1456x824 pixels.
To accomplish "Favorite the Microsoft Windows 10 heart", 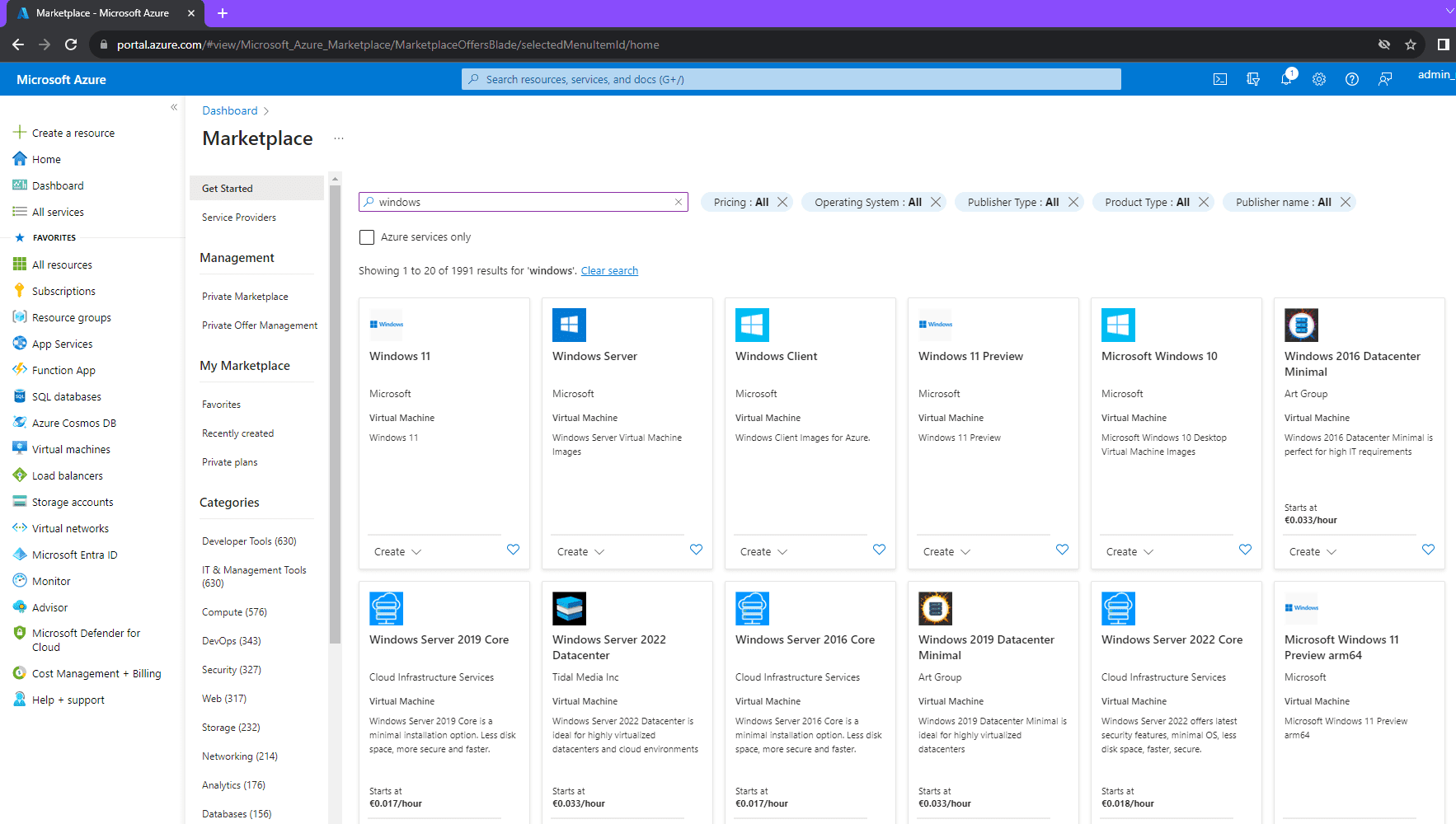I will click(x=1245, y=550).
